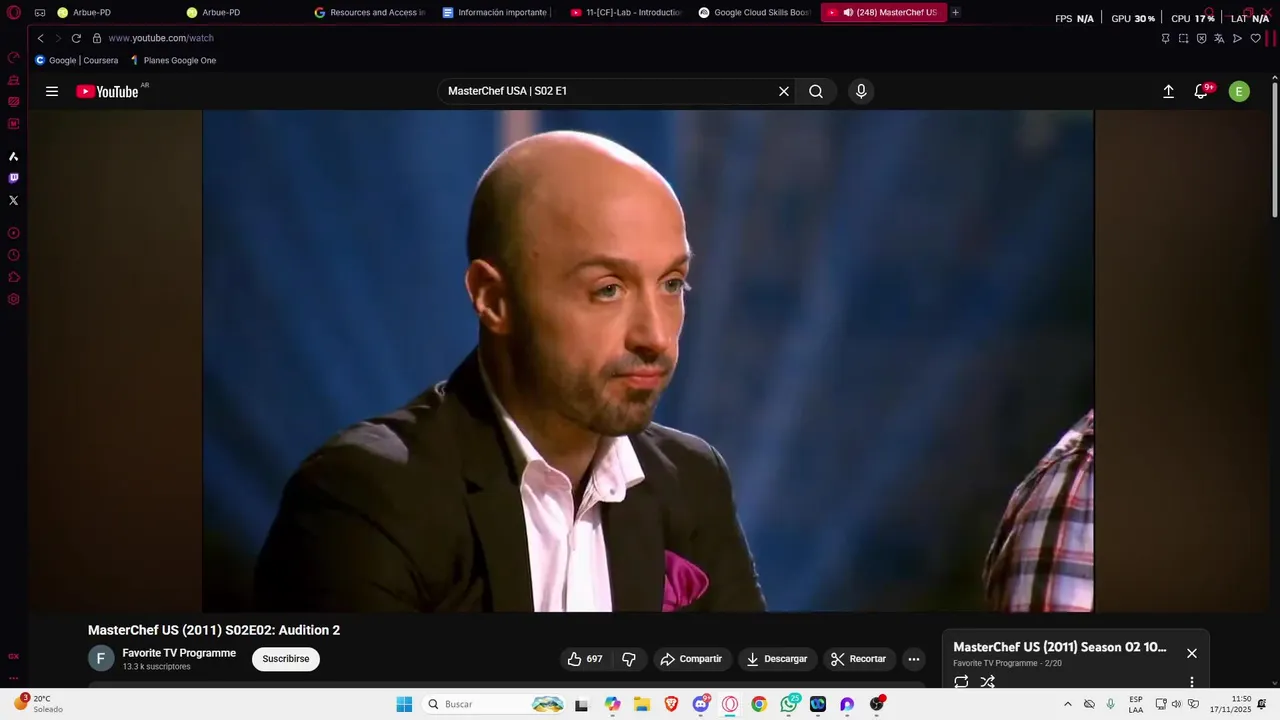Close the Season 02 playlist panel
The width and height of the screenshot is (1280, 720).
click(x=1192, y=653)
